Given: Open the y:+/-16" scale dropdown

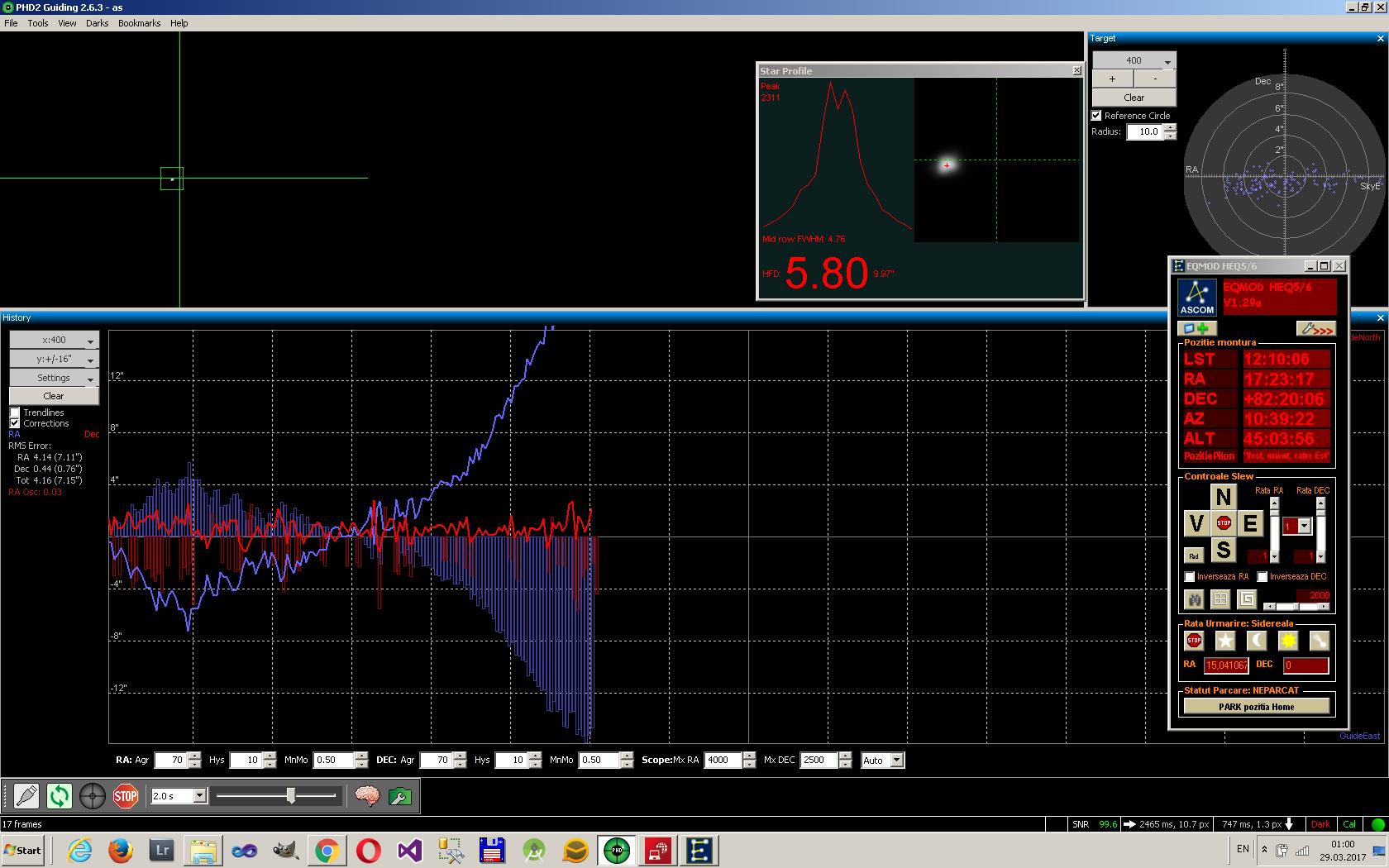Looking at the screenshot, I should [x=55, y=359].
